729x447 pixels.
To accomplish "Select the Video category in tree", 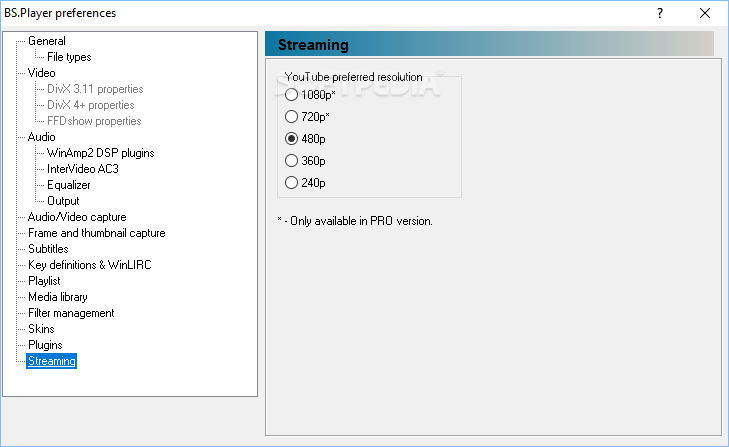I will (x=41, y=73).
